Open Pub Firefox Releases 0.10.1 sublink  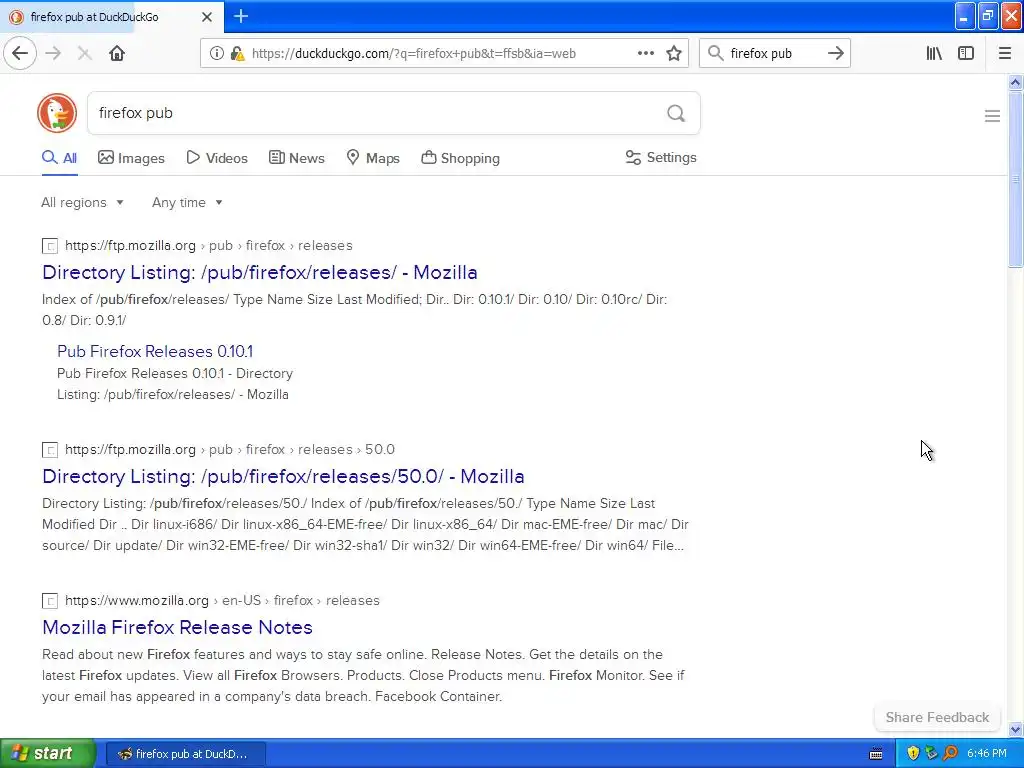pos(155,351)
